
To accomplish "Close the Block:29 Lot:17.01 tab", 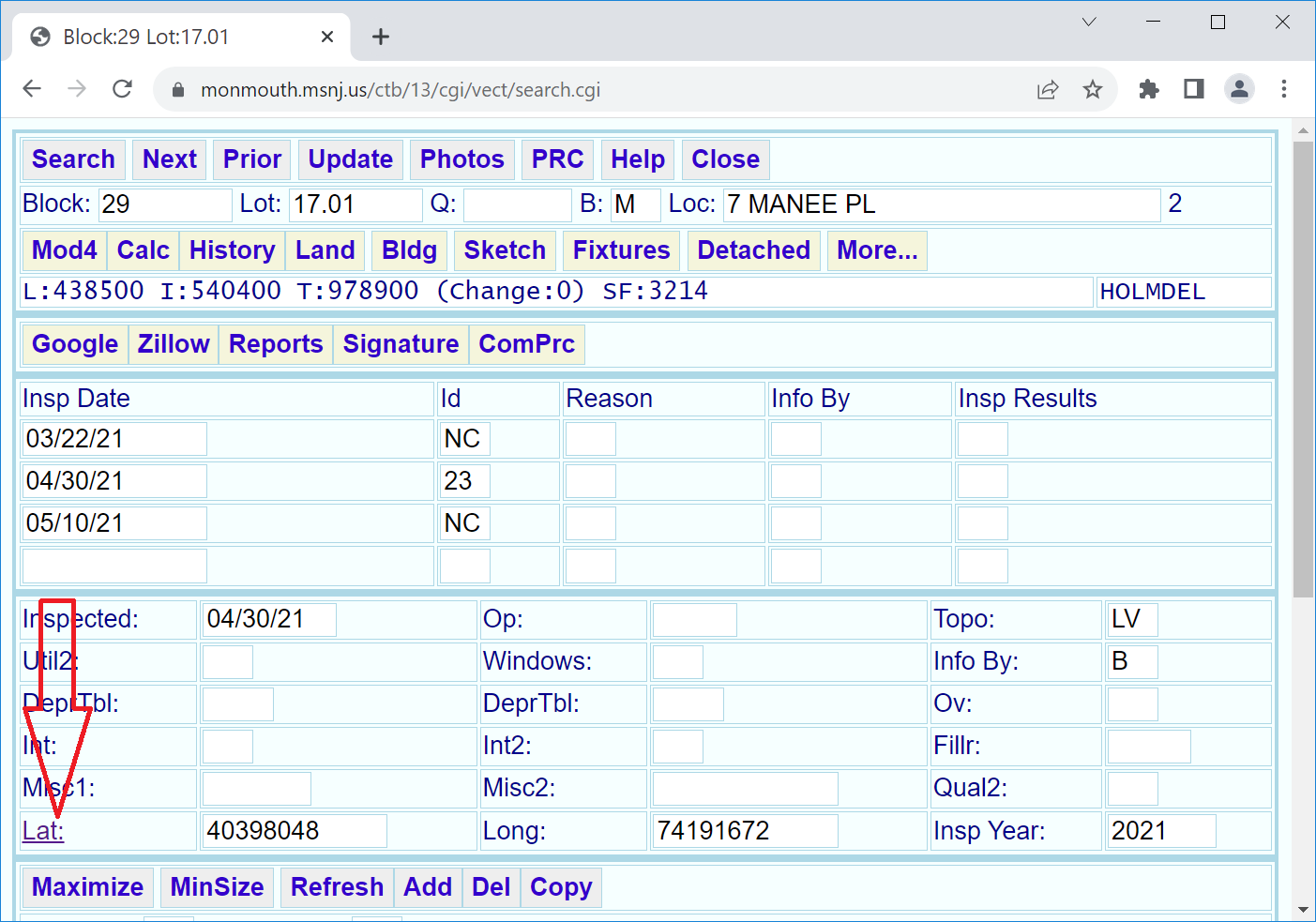I will (327, 37).
